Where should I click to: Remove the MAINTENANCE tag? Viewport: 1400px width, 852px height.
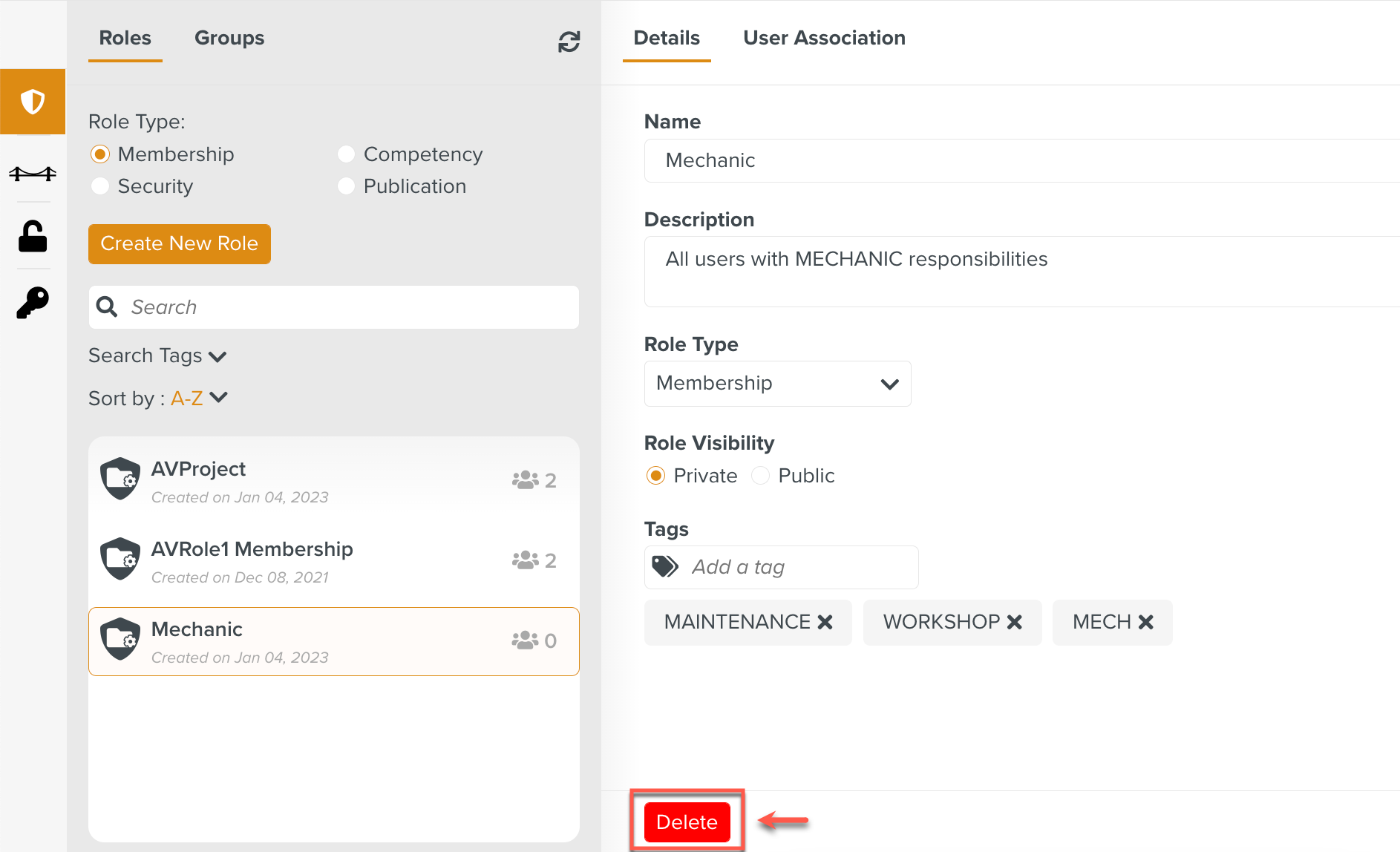click(825, 623)
